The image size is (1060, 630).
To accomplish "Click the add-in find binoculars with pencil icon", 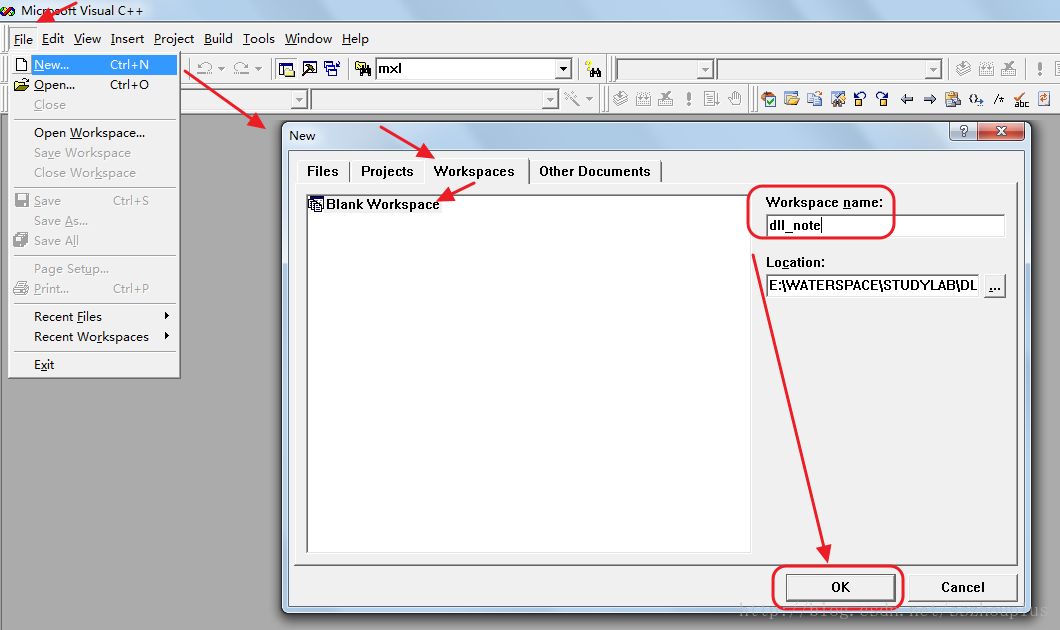I will [838, 99].
